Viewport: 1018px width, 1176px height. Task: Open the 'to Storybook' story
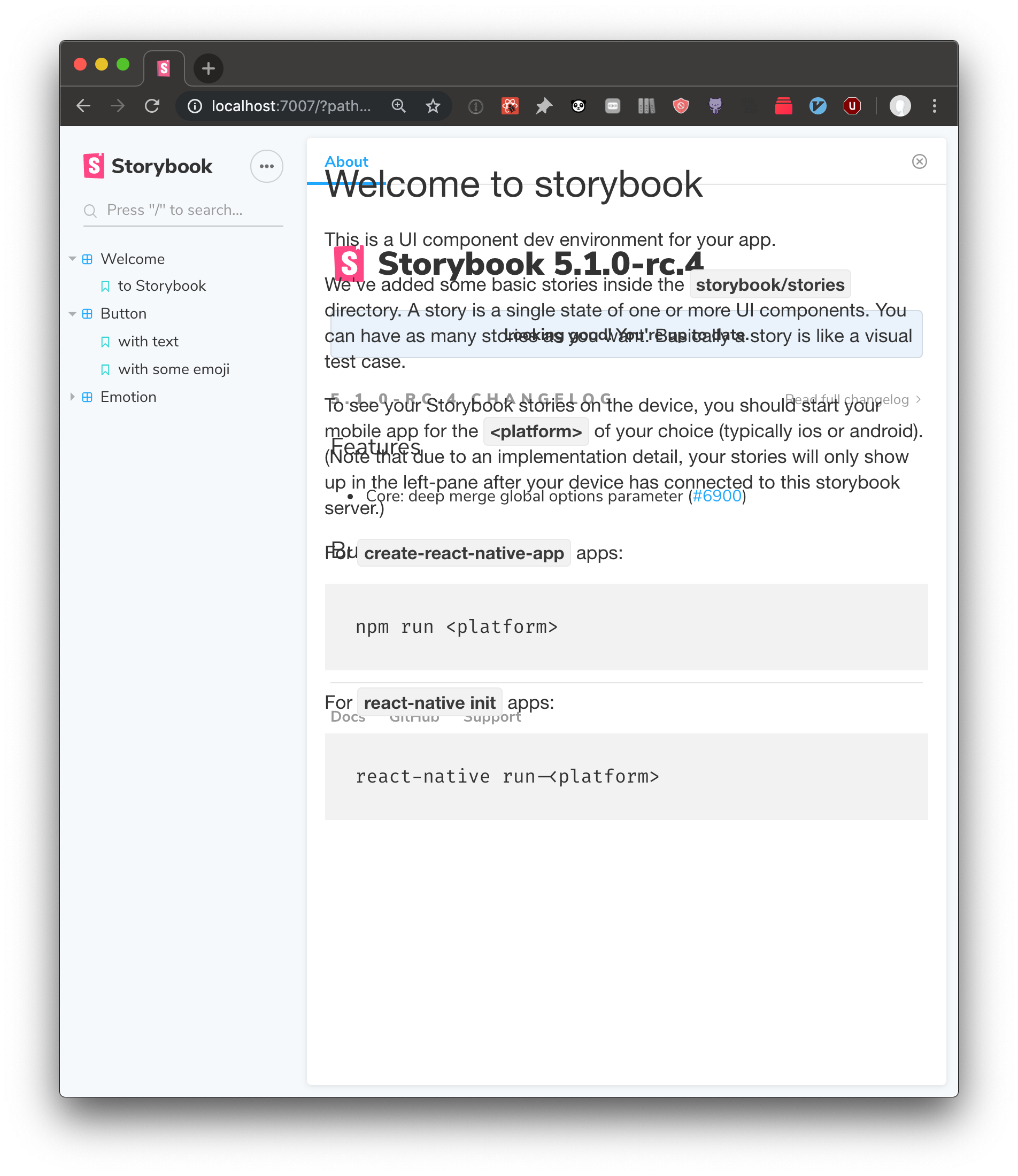161,286
